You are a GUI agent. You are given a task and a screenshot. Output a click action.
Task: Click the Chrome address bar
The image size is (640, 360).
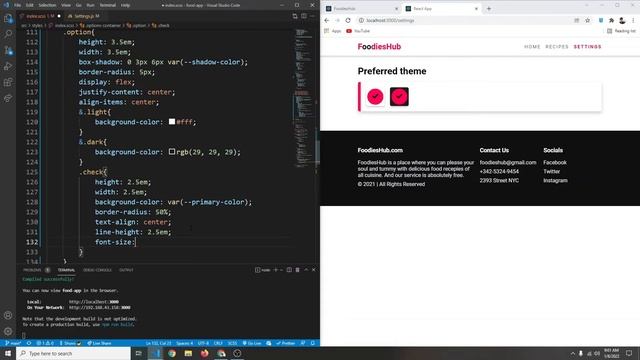(465, 20)
